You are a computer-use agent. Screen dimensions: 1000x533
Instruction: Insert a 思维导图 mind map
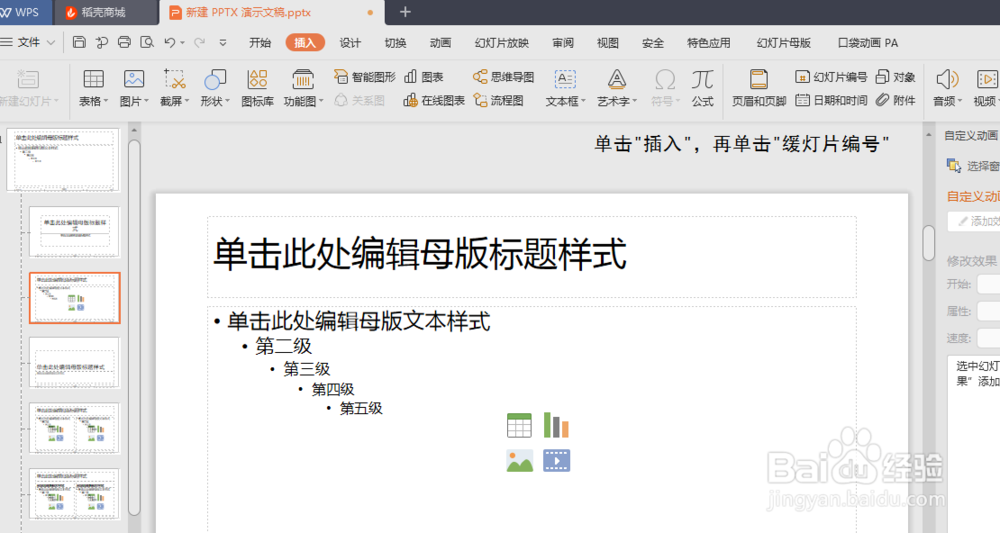(x=503, y=77)
